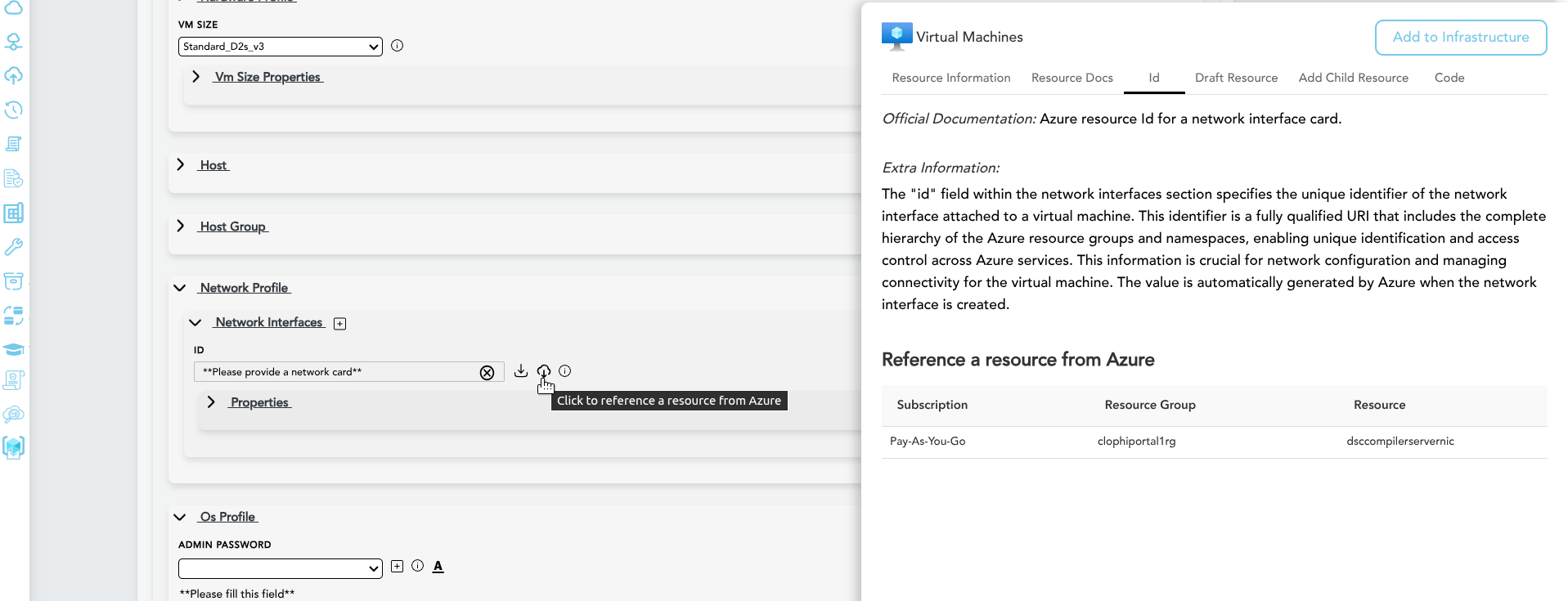Open the Resource Docs tab
The height and width of the screenshot is (601, 1568).
point(1072,78)
